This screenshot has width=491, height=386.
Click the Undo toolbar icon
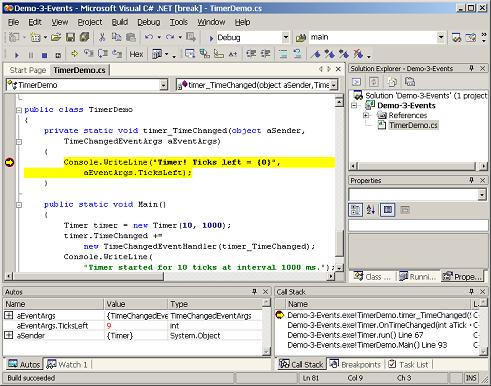[x=149, y=37]
